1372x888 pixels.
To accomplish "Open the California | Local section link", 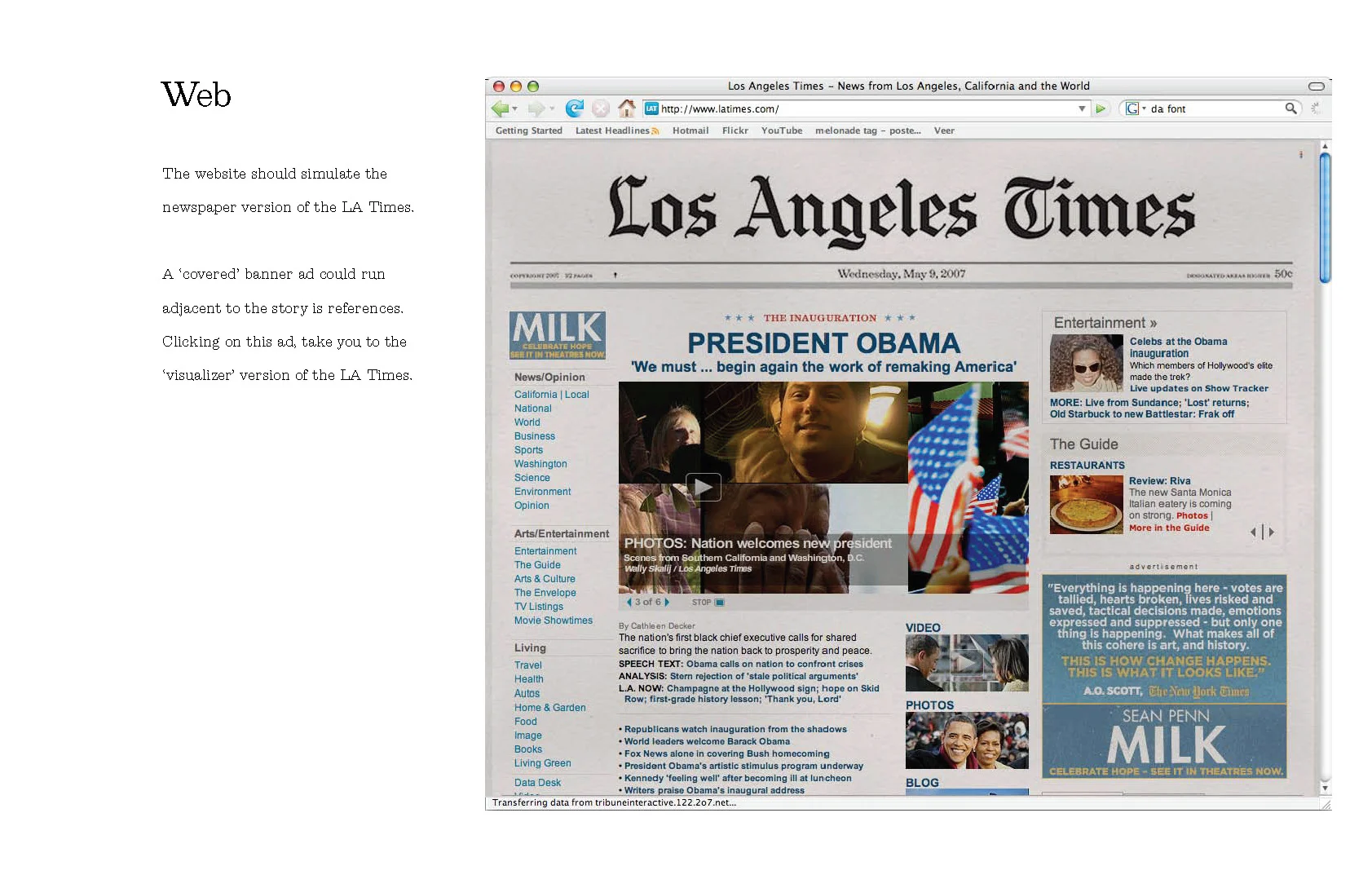I will coord(551,395).
